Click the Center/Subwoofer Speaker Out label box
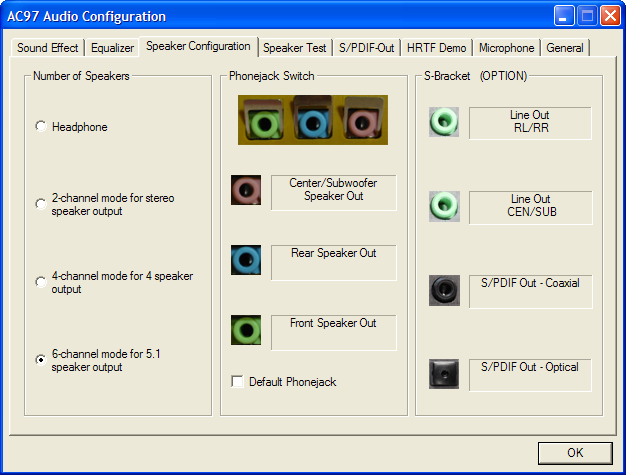The image size is (626, 475). pyautogui.click(x=334, y=192)
